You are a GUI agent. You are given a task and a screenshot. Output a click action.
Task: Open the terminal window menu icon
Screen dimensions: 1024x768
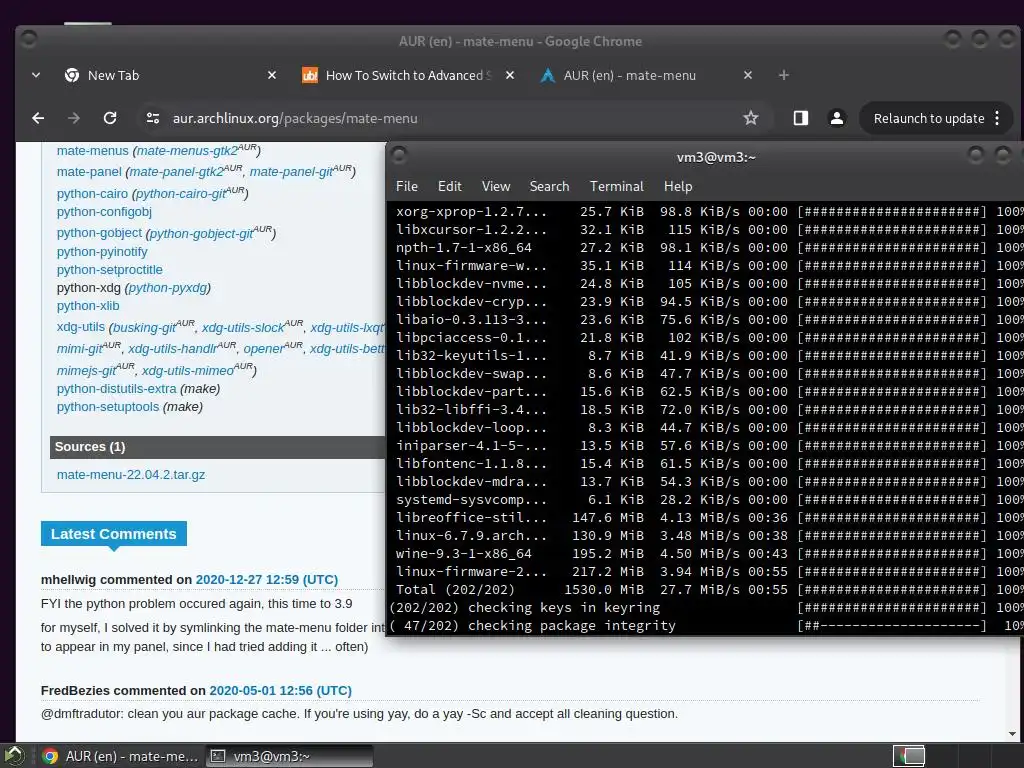[x=399, y=155]
